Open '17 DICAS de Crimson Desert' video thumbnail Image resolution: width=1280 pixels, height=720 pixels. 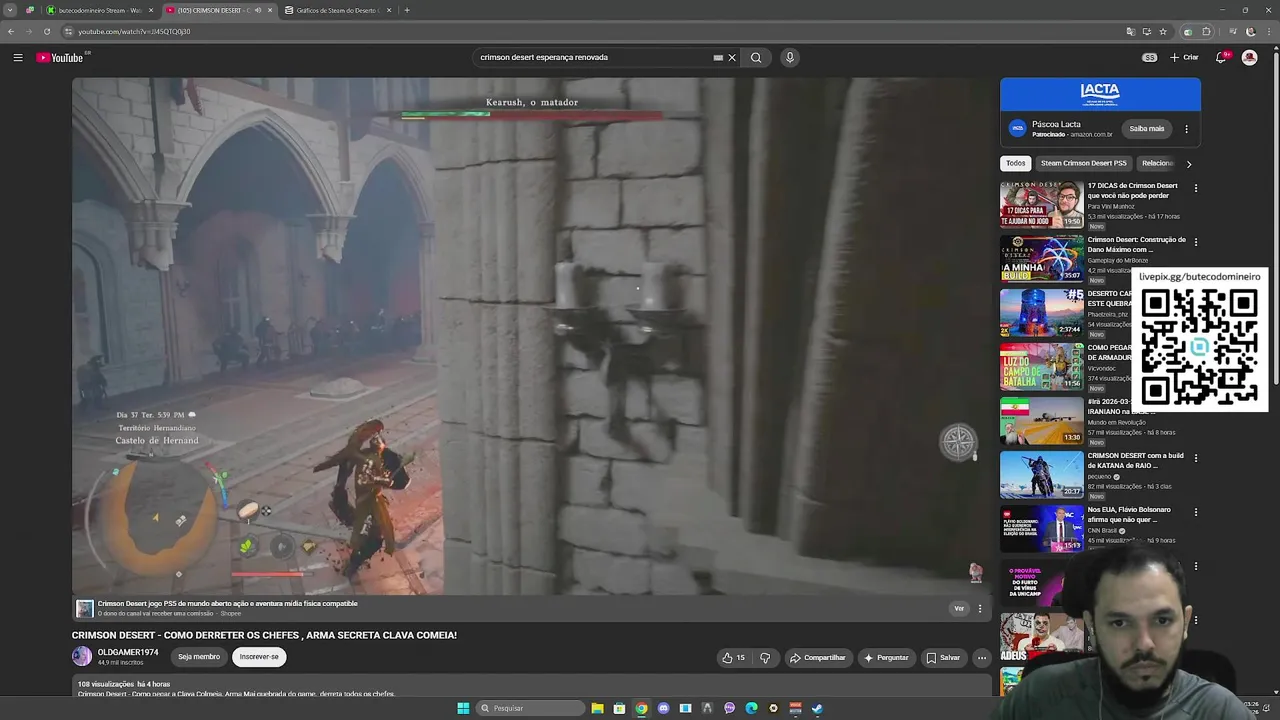click(1042, 205)
